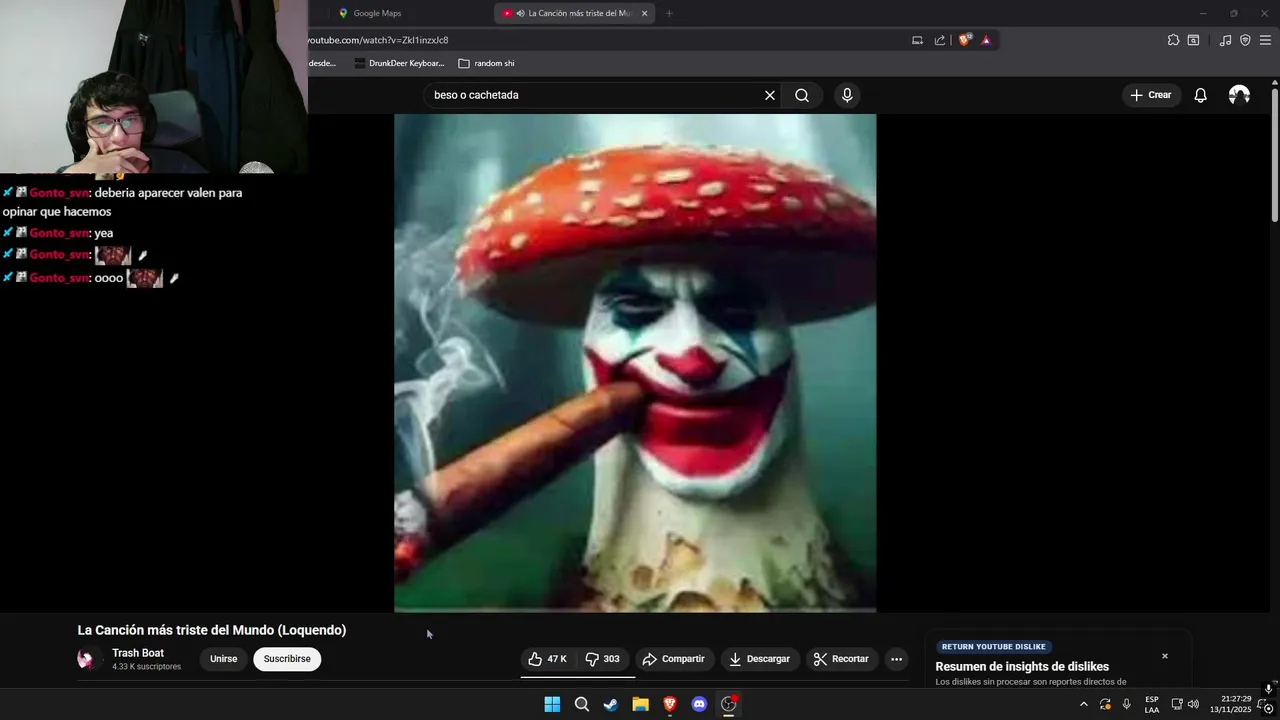Click the Brave Shields lion icon in address bar
Screen dimensions: 1280x720
(x=964, y=40)
